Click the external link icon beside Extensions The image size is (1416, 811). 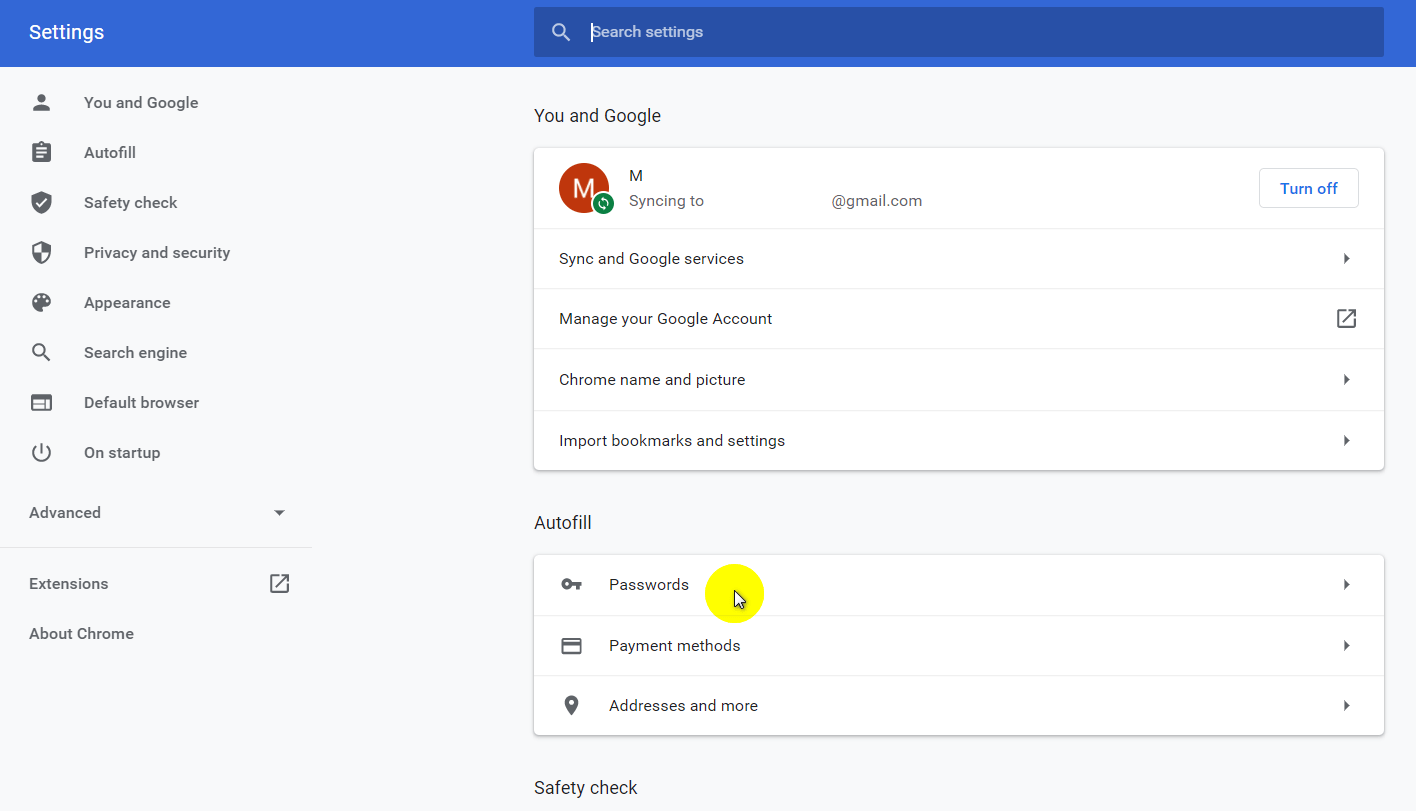279,583
